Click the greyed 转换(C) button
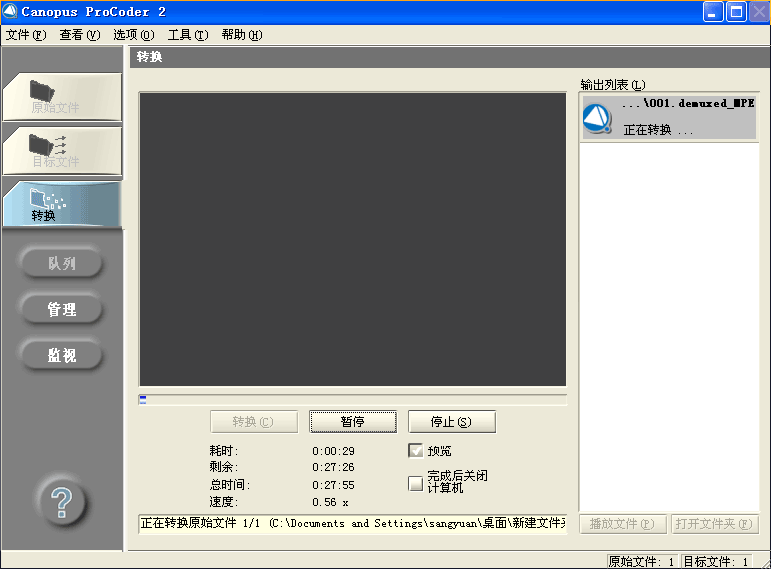This screenshot has width=771, height=569. click(x=254, y=421)
